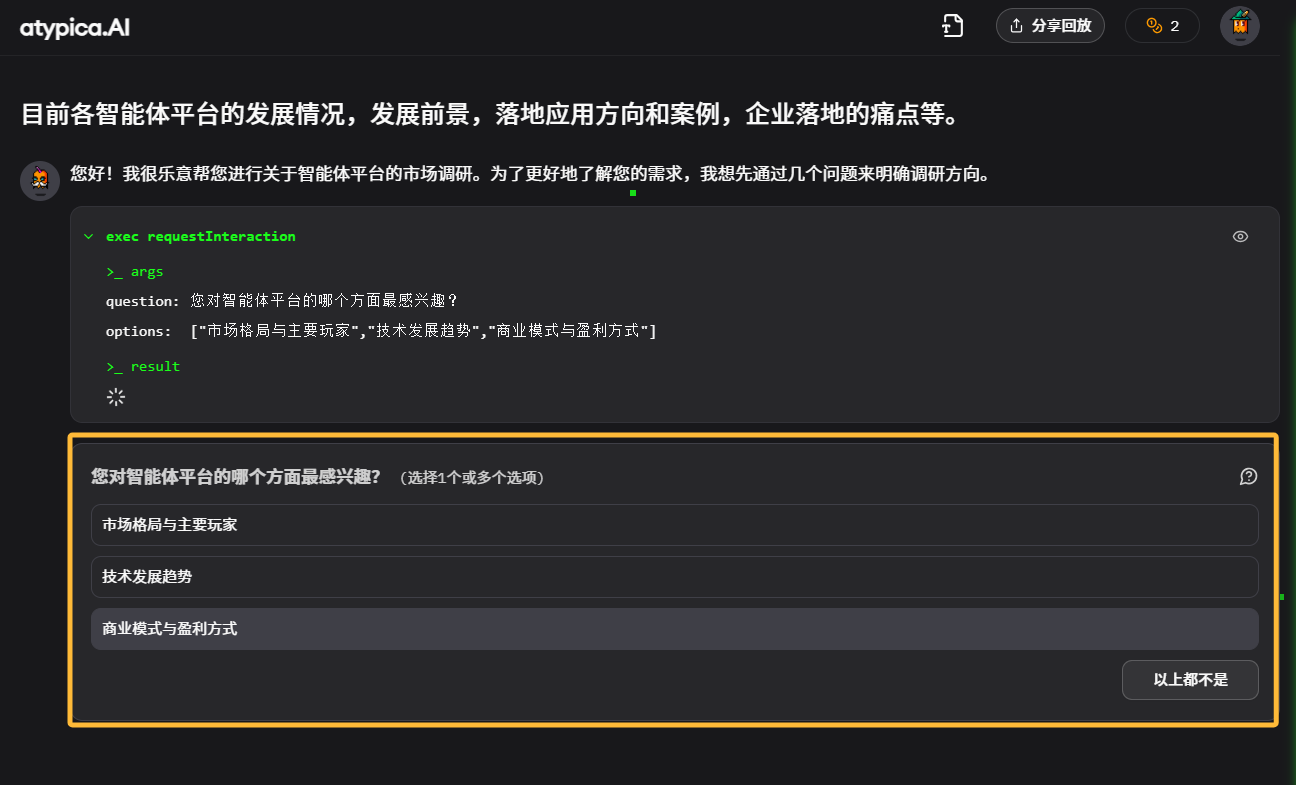Viewport: 1296px width, 785px height.
Task: Click the assistant bot avatar beside greeting
Action: pos(40,180)
